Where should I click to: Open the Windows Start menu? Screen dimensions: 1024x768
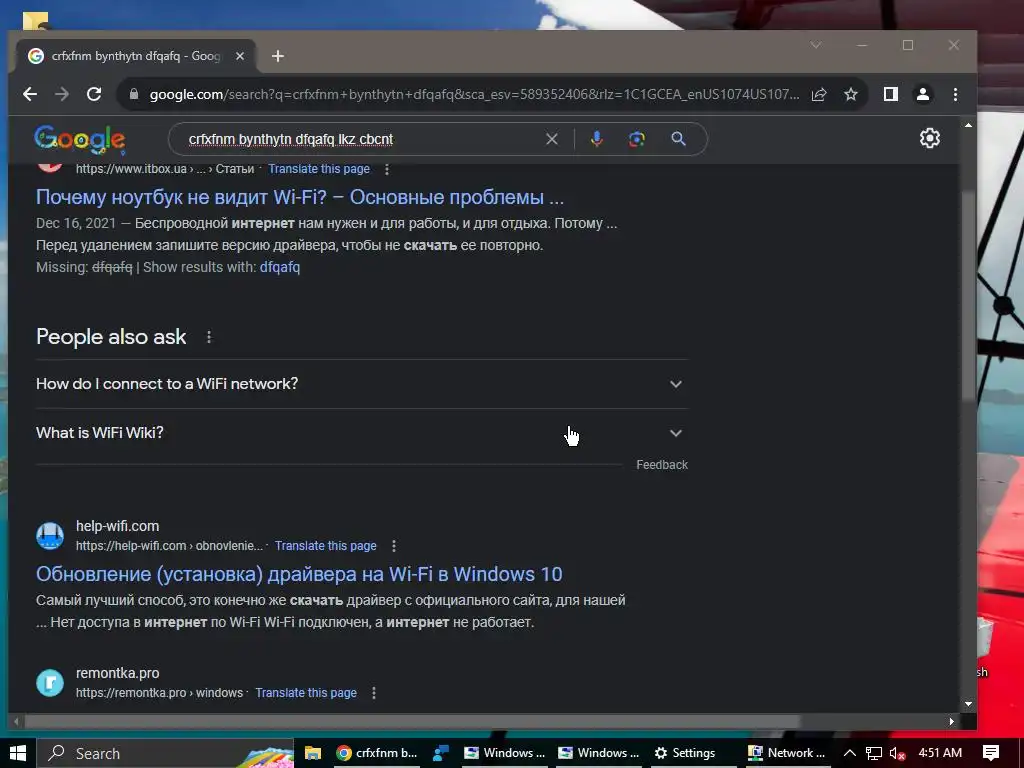18,753
